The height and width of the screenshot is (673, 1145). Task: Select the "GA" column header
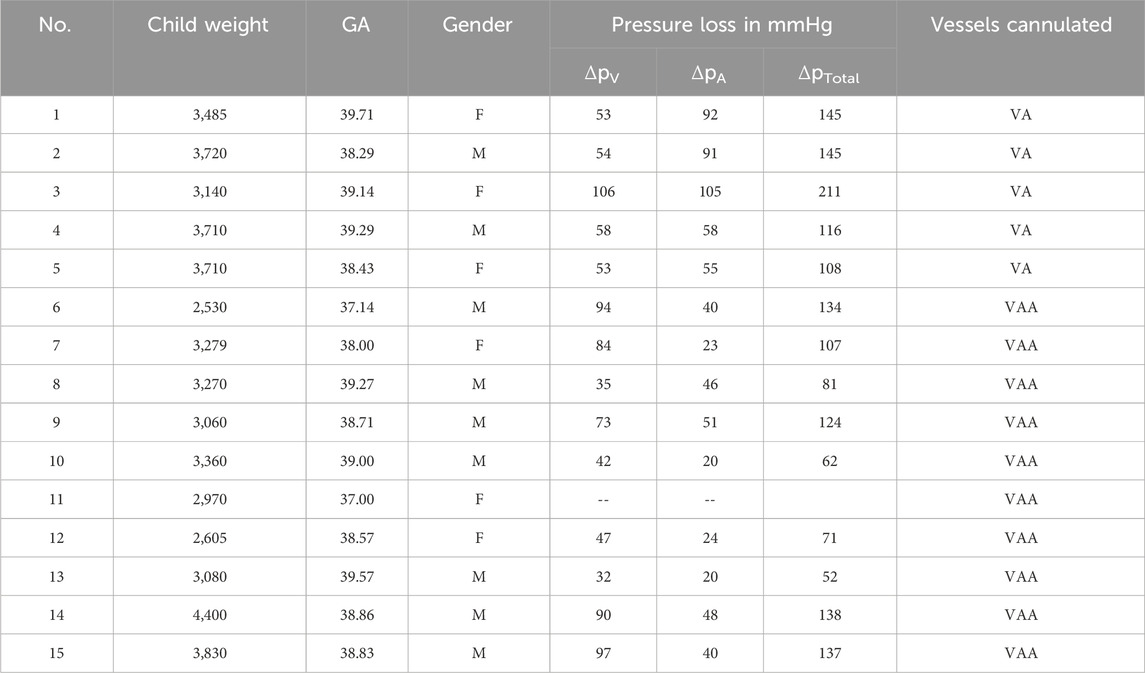coord(356,25)
